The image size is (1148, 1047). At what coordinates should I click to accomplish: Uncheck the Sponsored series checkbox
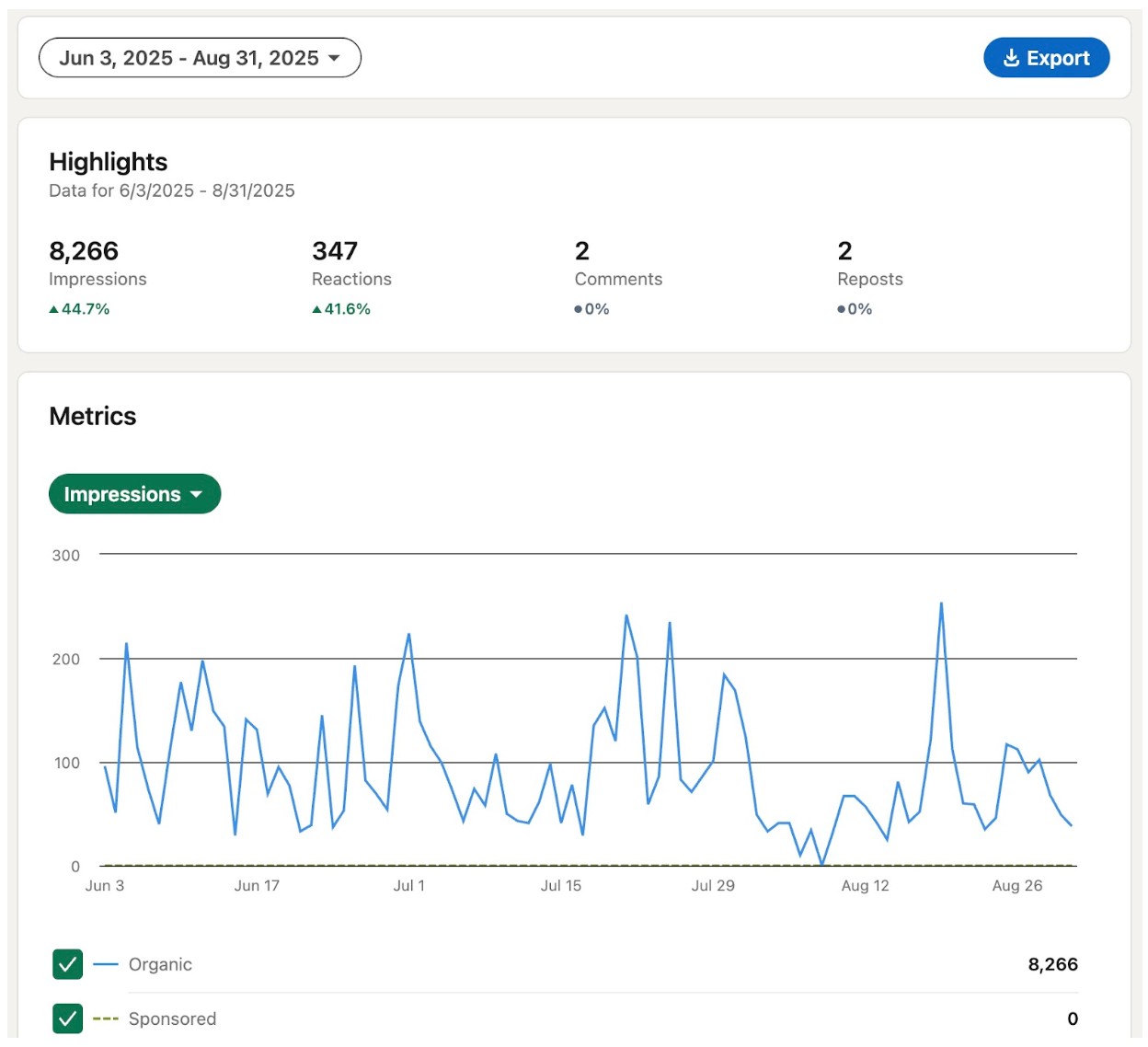[68, 1018]
